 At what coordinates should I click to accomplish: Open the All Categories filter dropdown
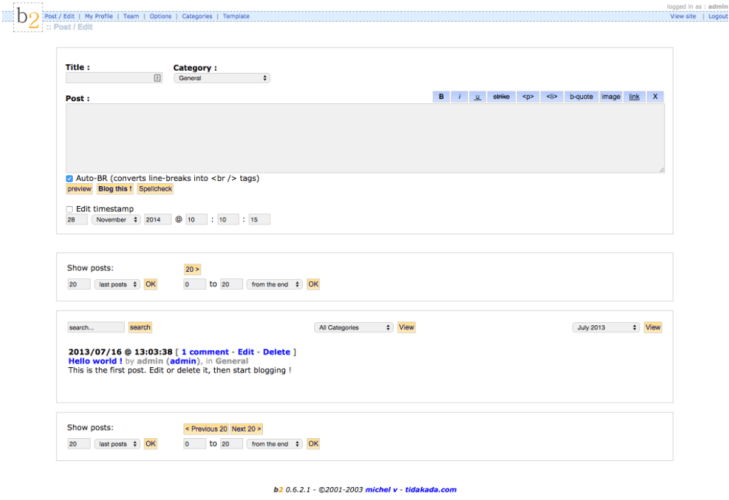click(x=354, y=327)
